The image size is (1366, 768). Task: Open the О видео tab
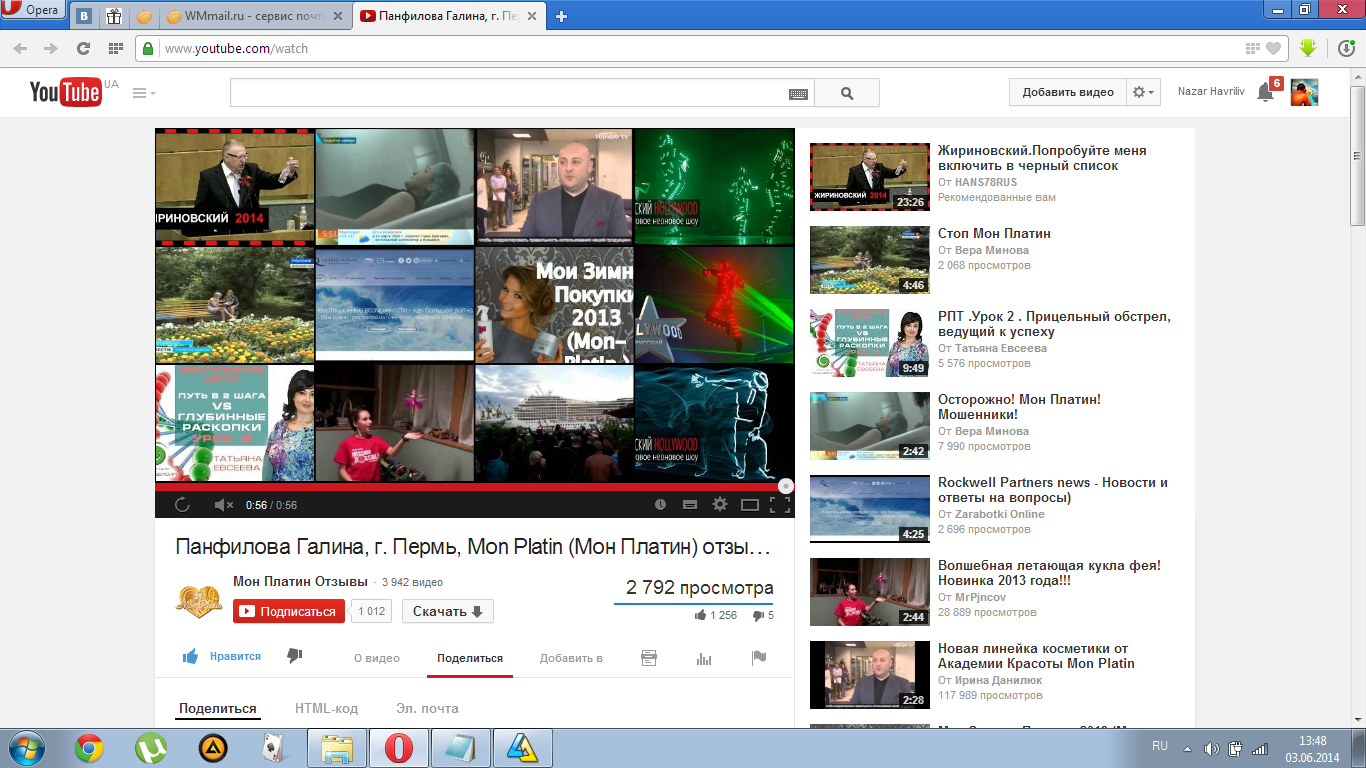tap(377, 658)
